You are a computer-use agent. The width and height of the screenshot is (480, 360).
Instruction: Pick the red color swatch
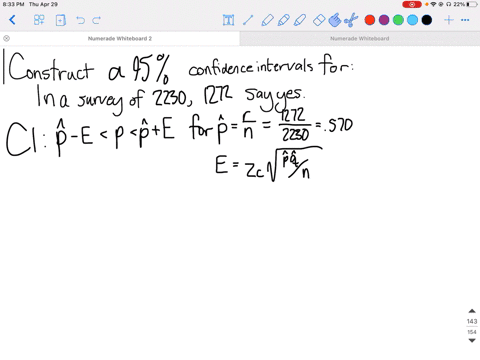370,20
